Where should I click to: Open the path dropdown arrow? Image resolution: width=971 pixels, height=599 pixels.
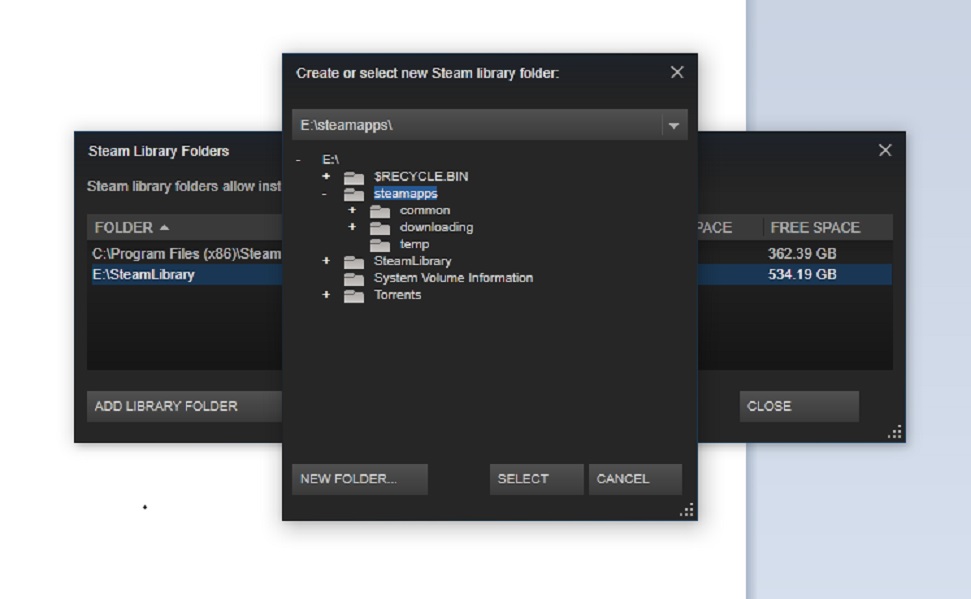click(674, 125)
